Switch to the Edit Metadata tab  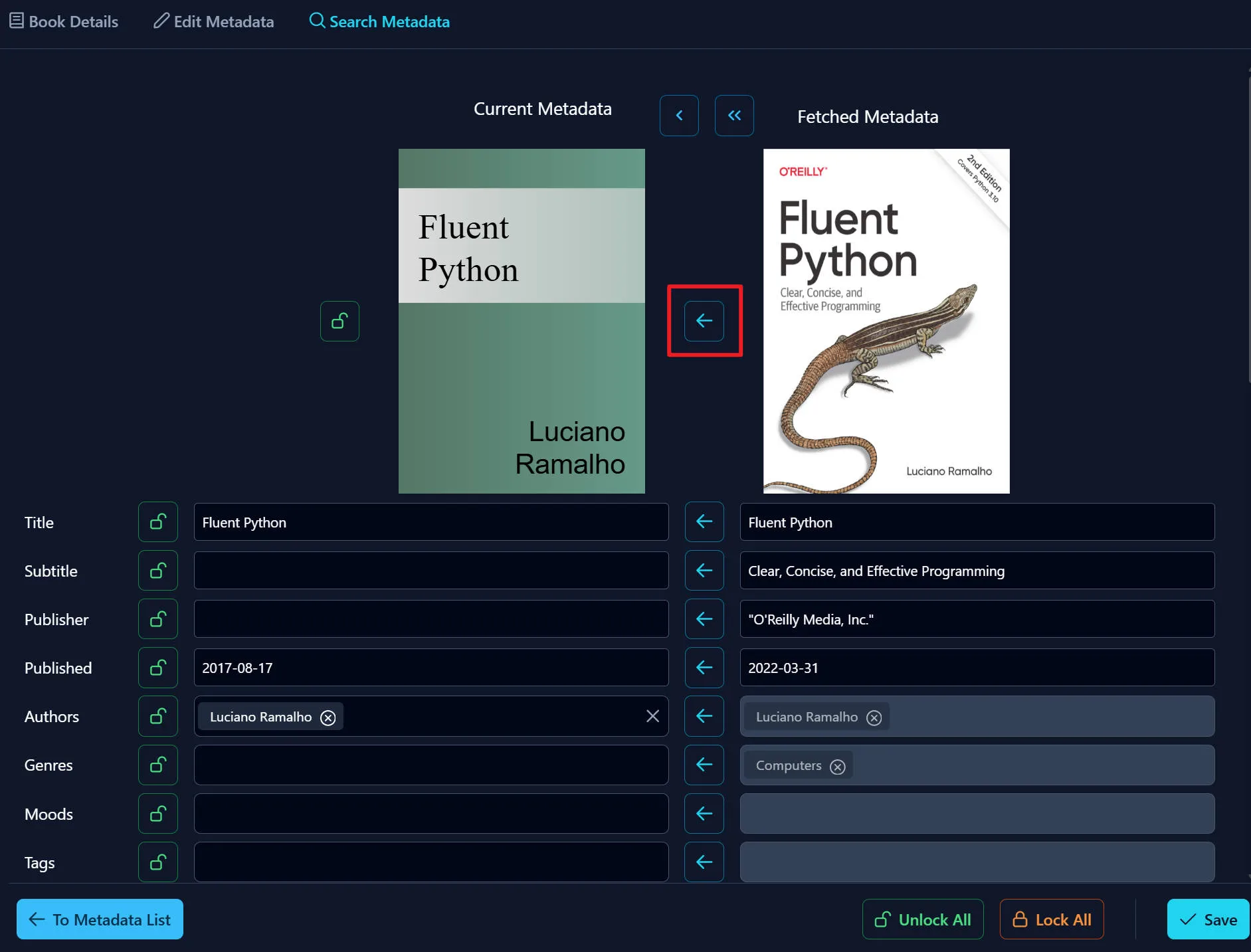pos(213,22)
